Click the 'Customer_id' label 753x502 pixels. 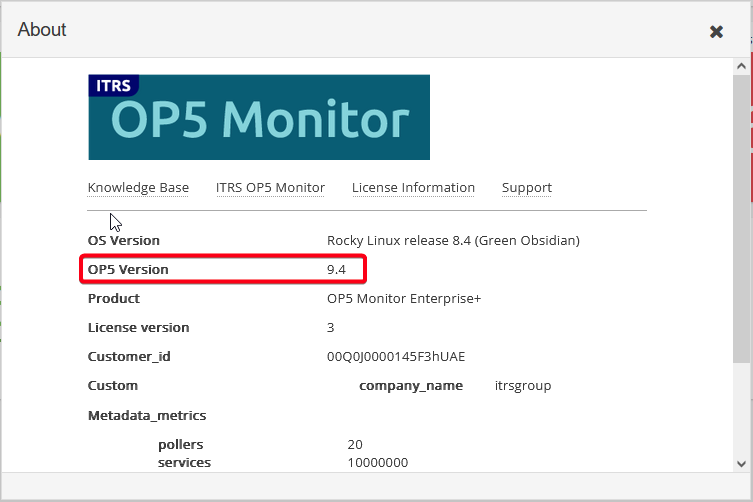129,356
